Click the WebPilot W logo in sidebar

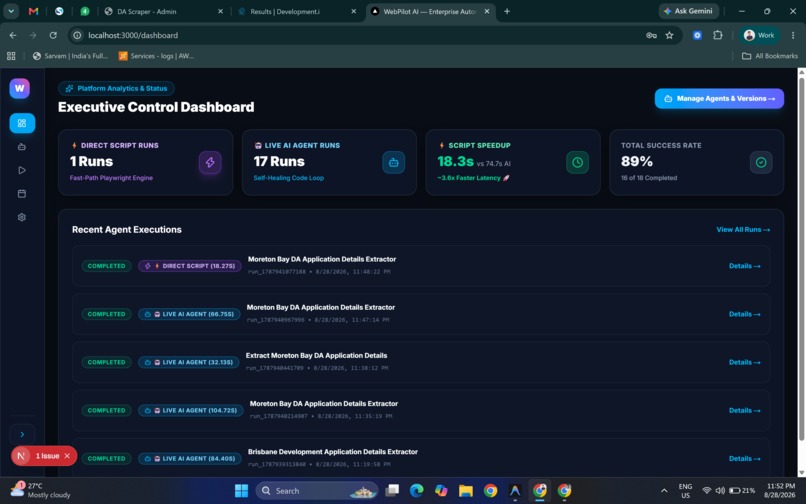[20, 88]
